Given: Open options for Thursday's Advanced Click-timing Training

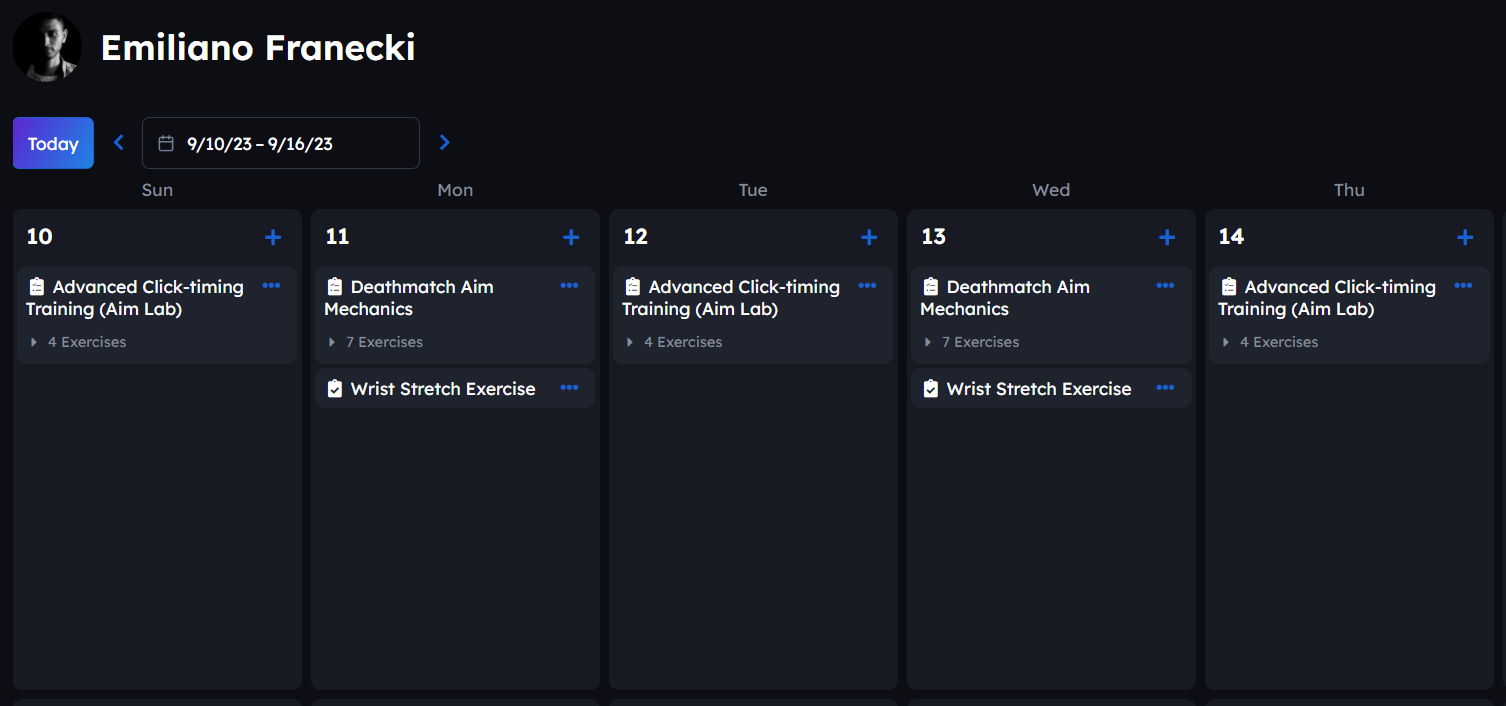Looking at the screenshot, I should (x=1463, y=286).
